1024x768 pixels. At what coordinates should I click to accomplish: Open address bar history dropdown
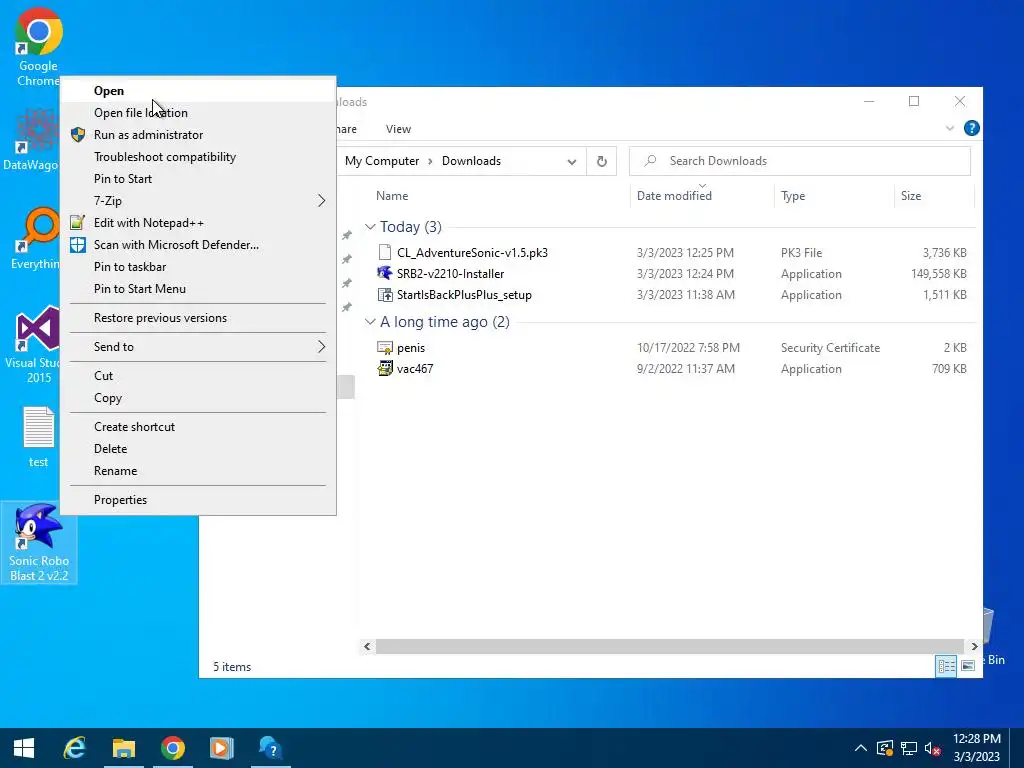coord(571,161)
